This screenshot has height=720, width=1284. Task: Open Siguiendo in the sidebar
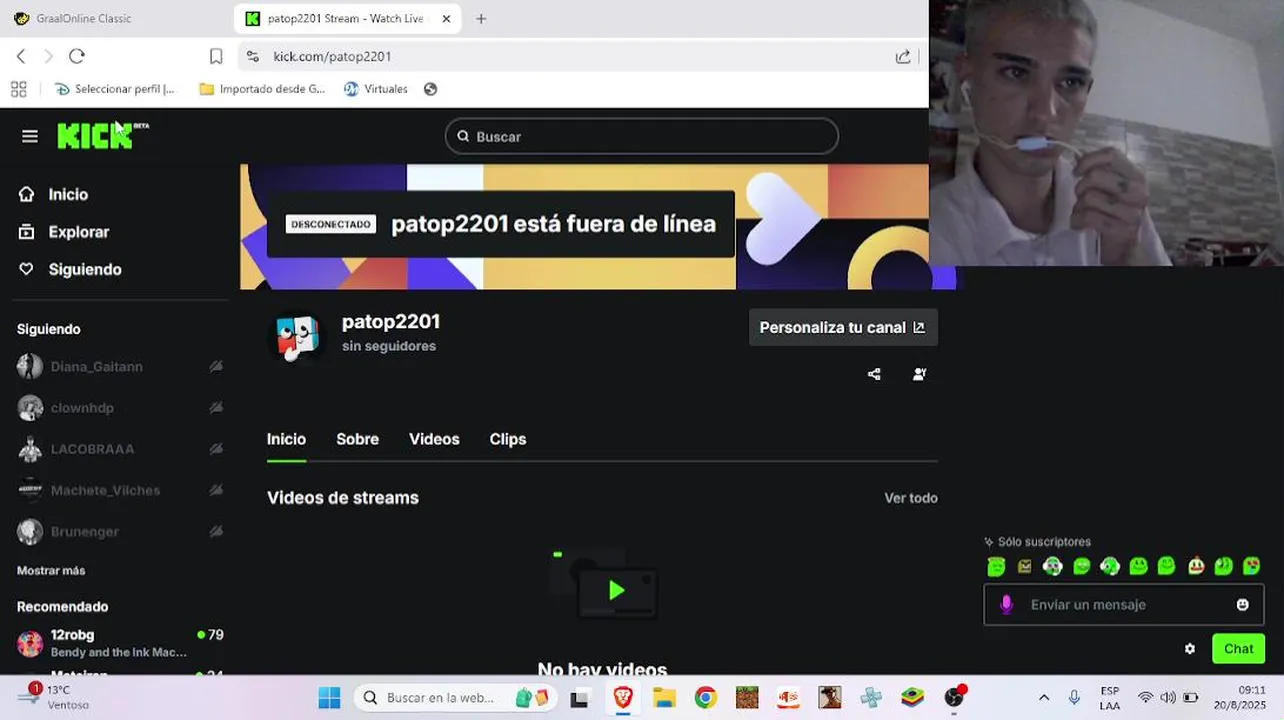pos(70,269)
